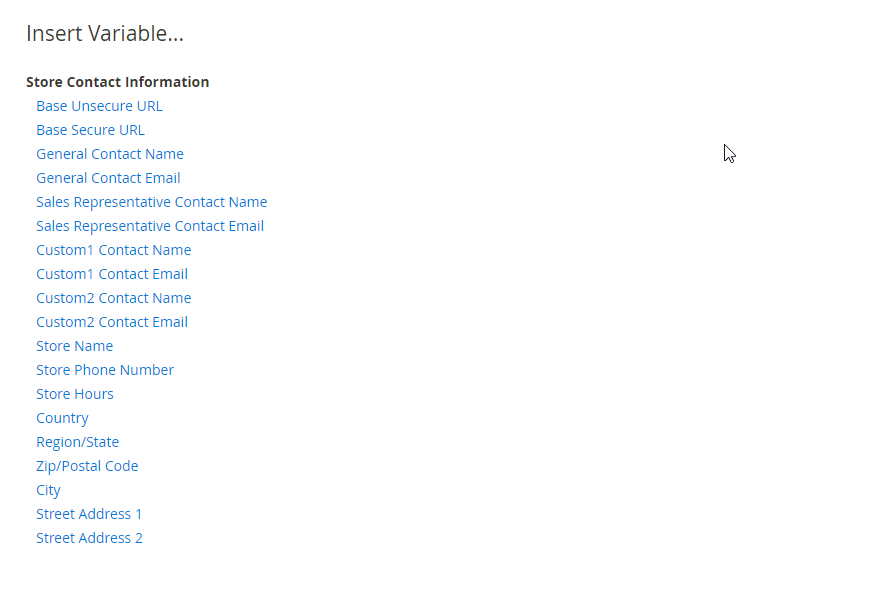Choose the Region/State variable
The image size is (888, 611).
coord(77,442)
